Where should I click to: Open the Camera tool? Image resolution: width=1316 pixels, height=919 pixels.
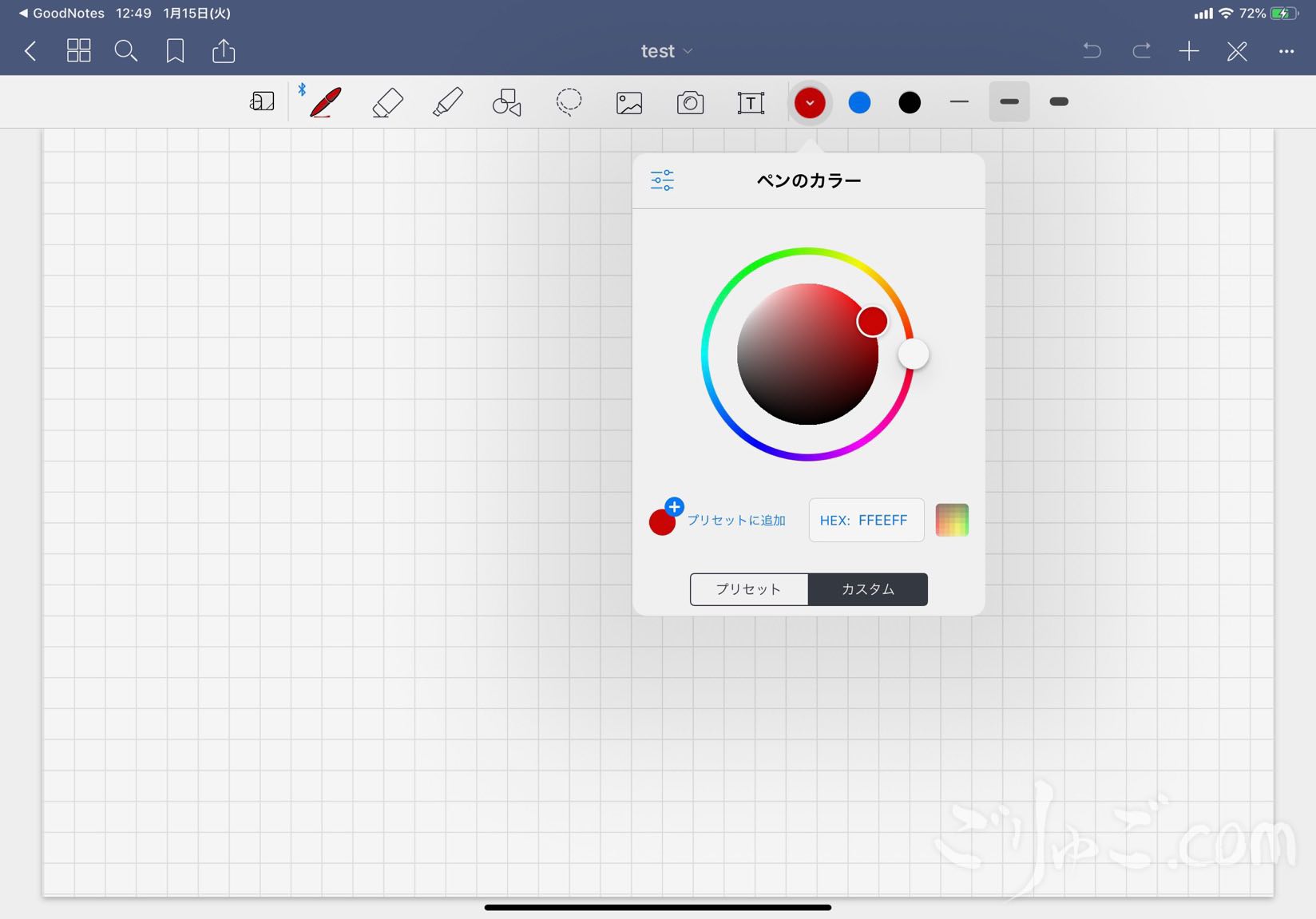pos(690,103)
